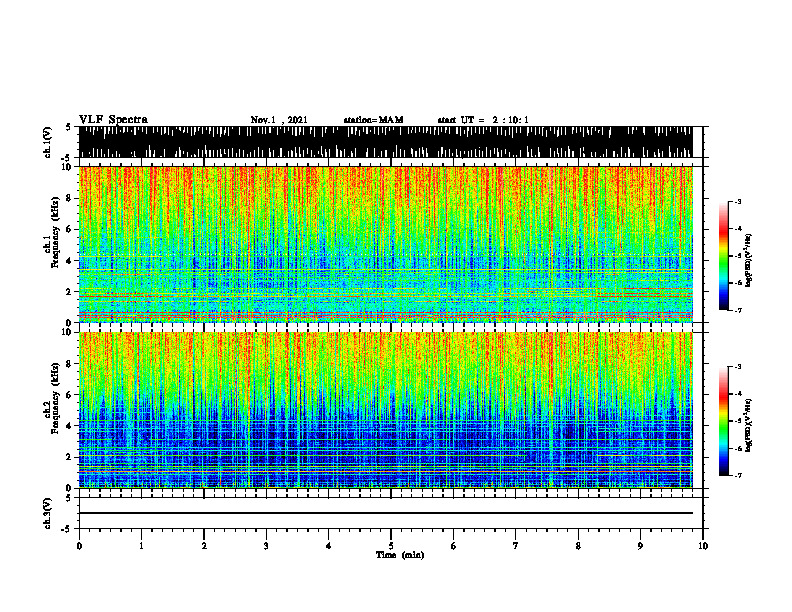Click inside the ch.1 spectrogram plot

coord(386,244)
